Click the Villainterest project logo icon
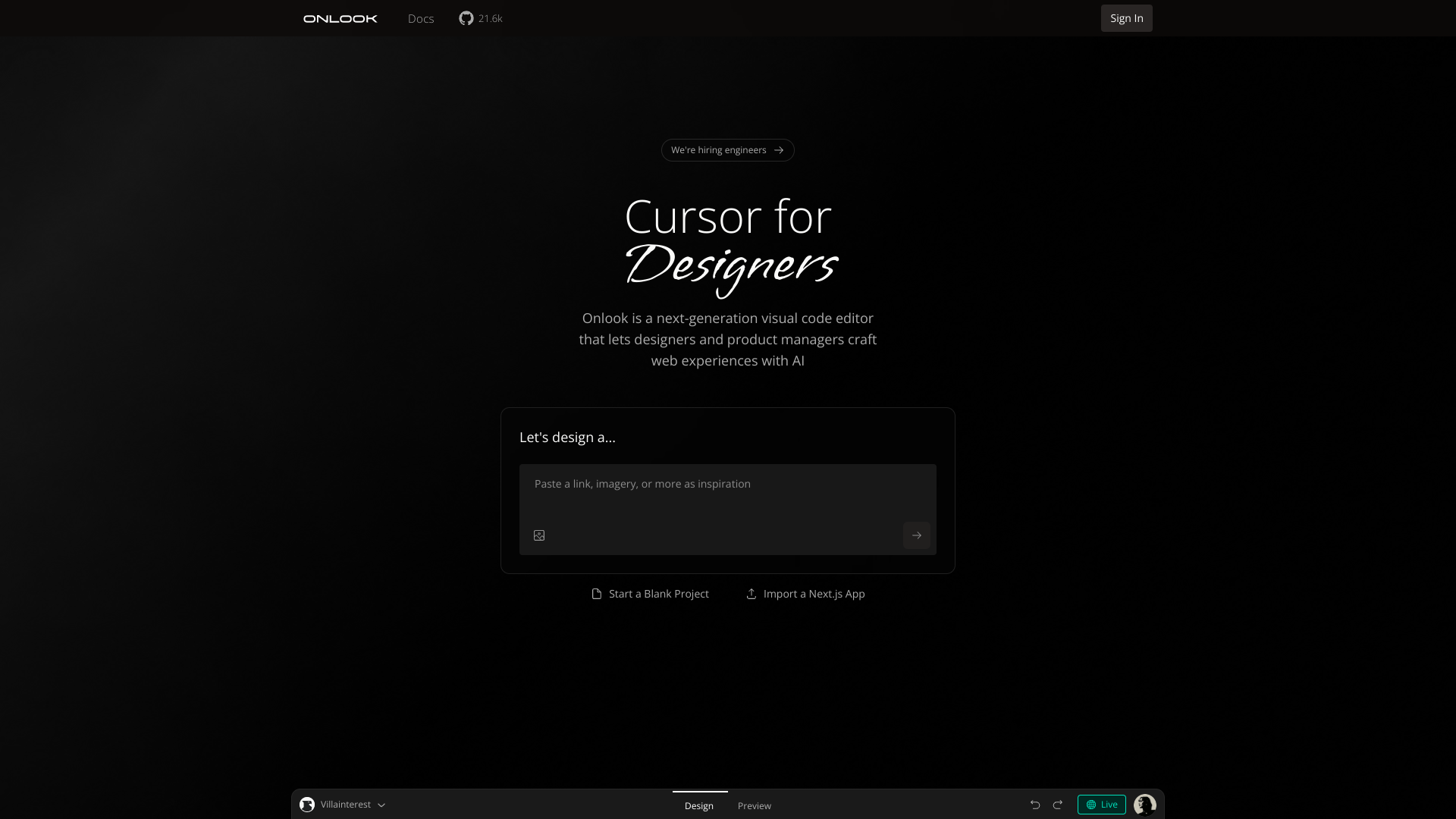 pos(307,805)
